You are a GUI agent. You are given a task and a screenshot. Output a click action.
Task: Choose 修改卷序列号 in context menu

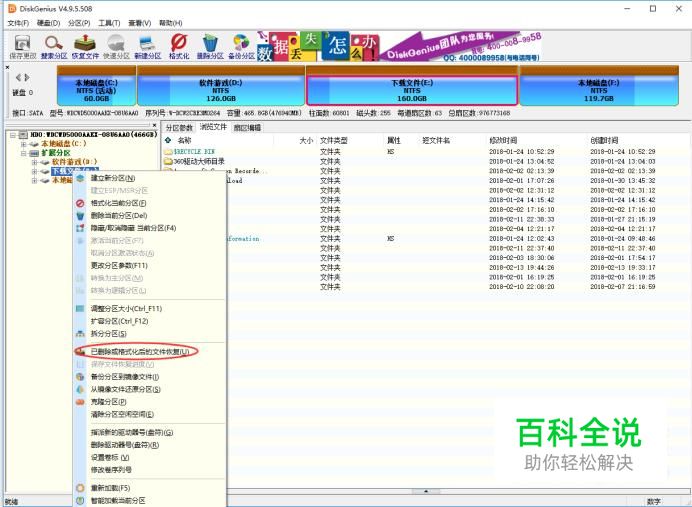(x=111, y=470)
